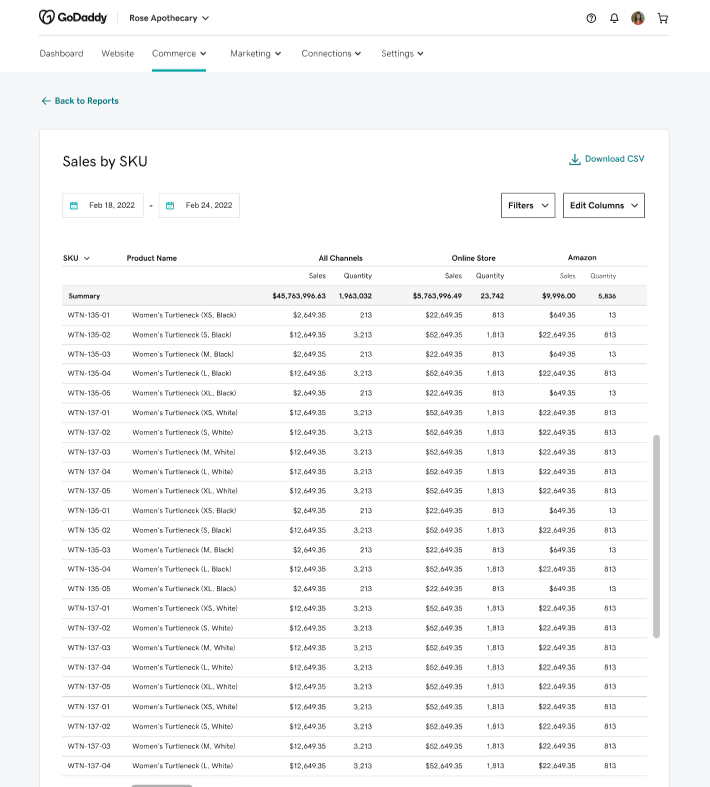Go to the Dashboard tab
The height and width of the screenshot is (787, 710).
click(61, 54)
